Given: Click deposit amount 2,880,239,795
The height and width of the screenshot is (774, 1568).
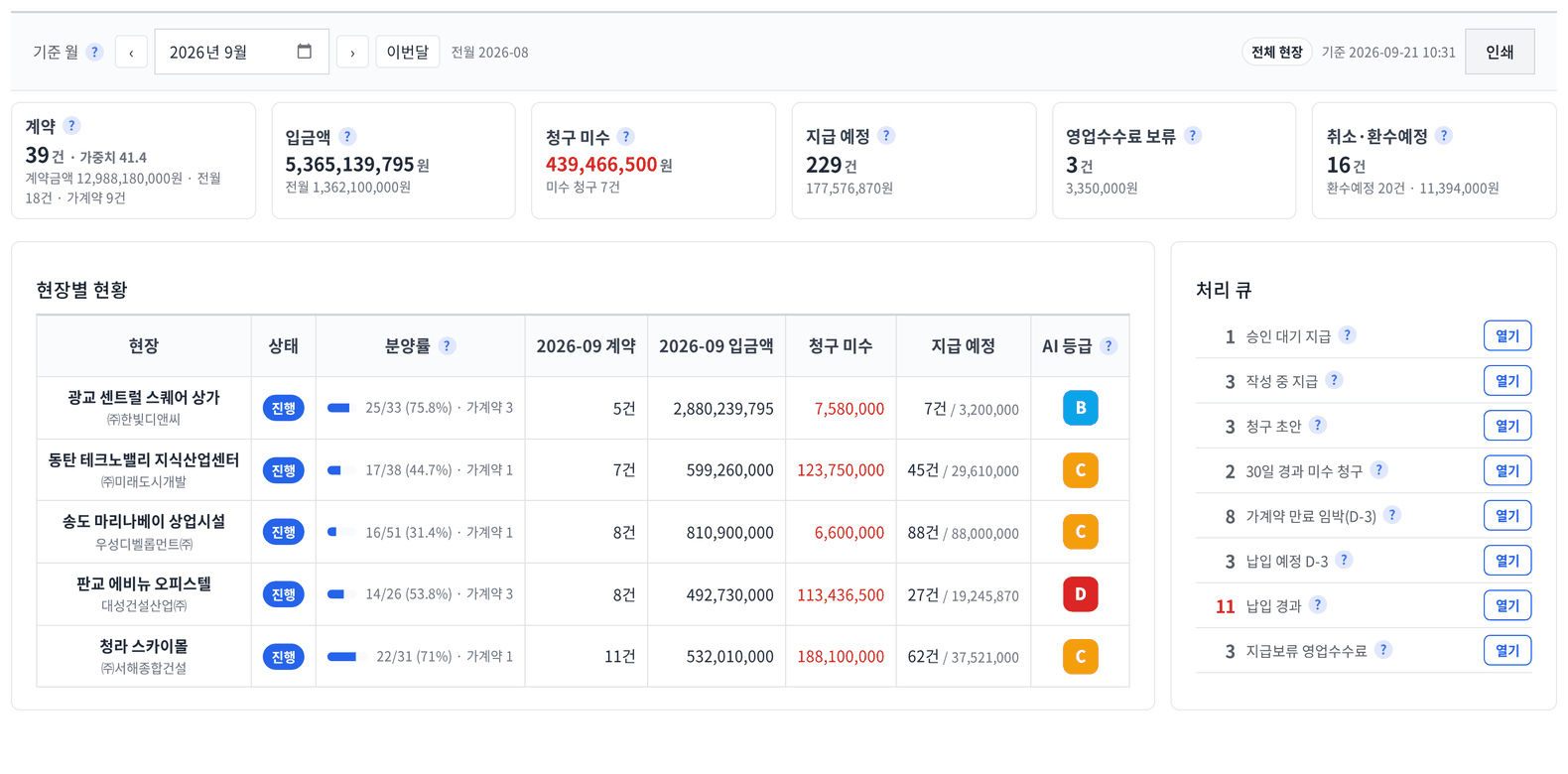Looking at the screenshot, I should tap(723, 408).
